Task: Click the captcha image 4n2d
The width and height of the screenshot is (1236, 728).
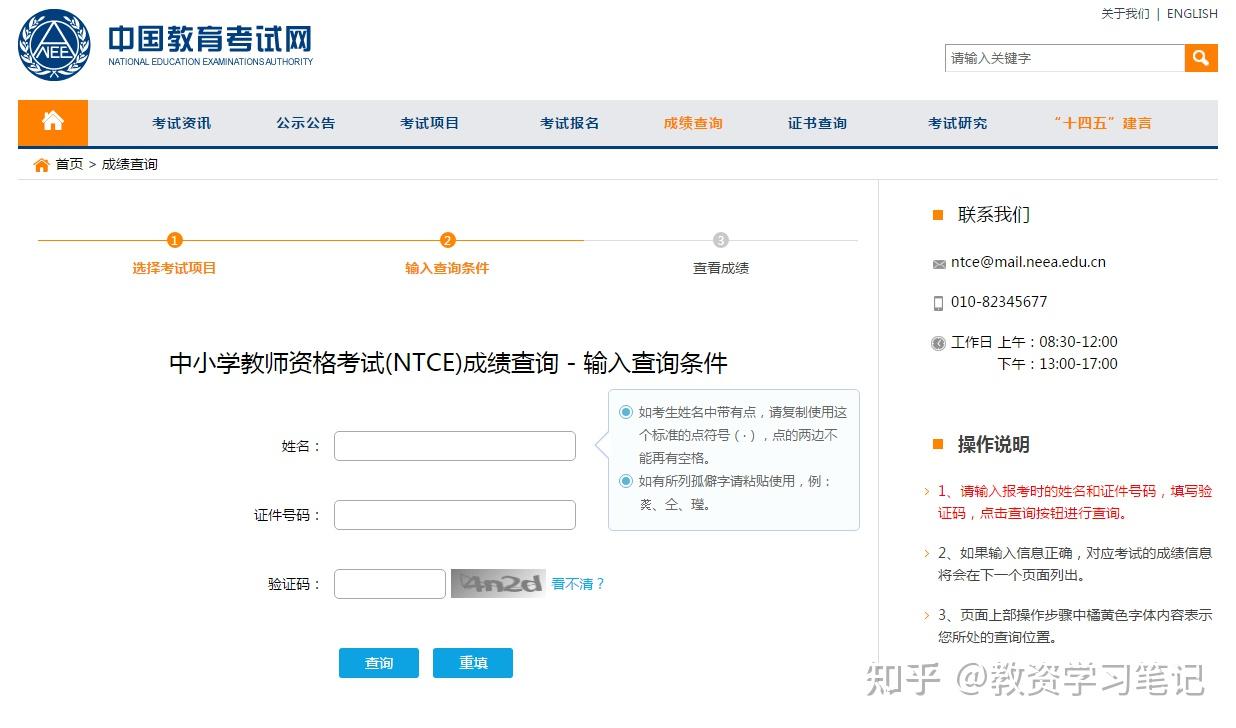Action: tap(497, 583)
